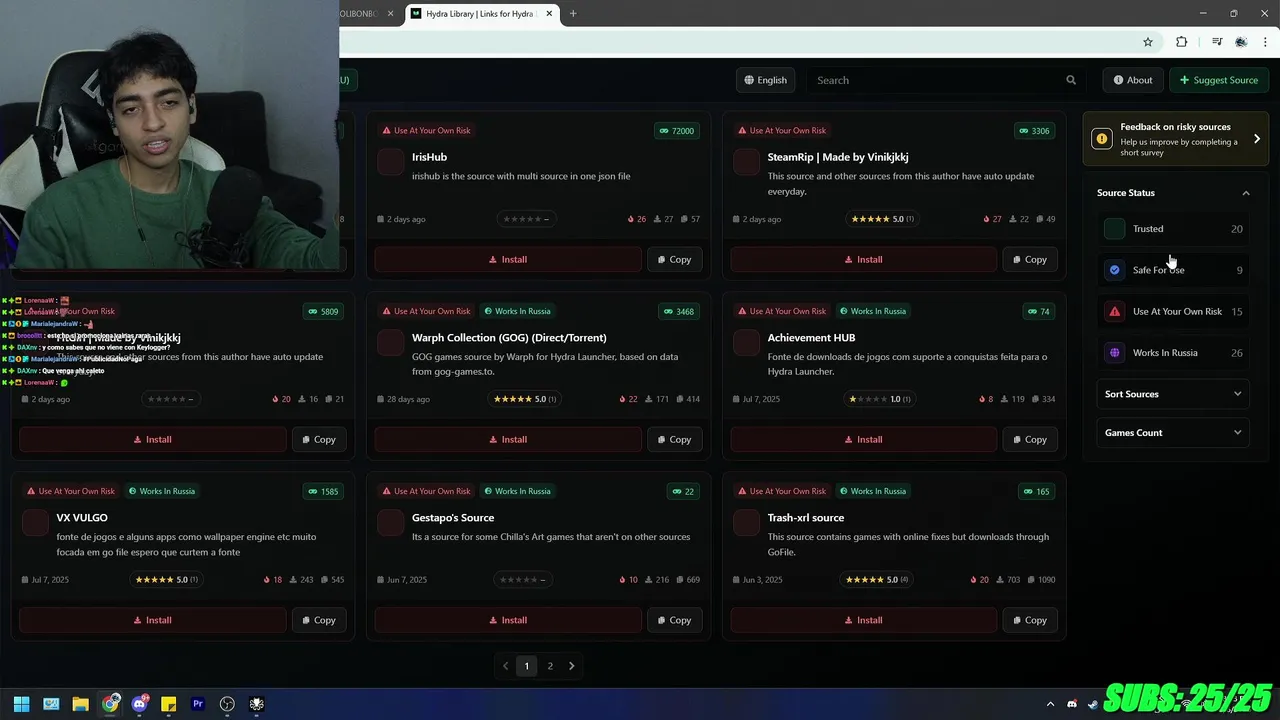
Task: Toggle the Use At Your Own Risk filter
Action: click(1173, 311)
